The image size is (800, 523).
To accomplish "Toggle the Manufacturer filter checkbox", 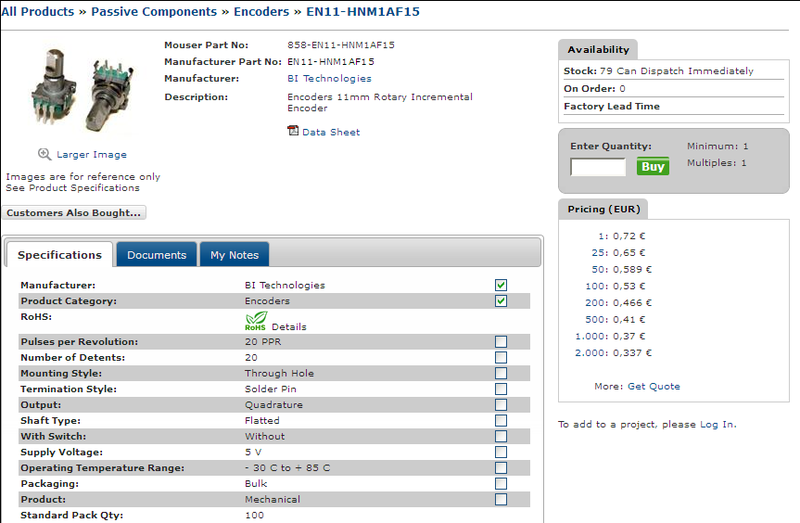I will (501, 285).
